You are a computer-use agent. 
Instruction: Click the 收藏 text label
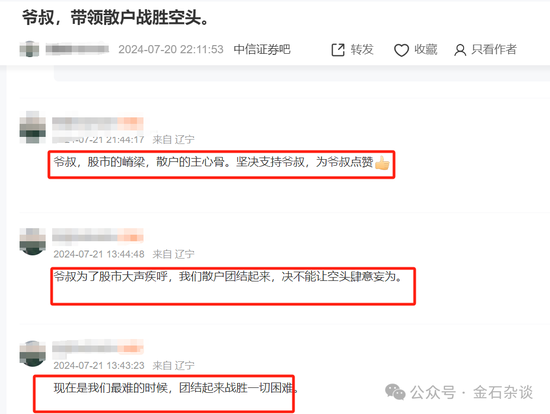pyautogui.click(x=426, y=49)
